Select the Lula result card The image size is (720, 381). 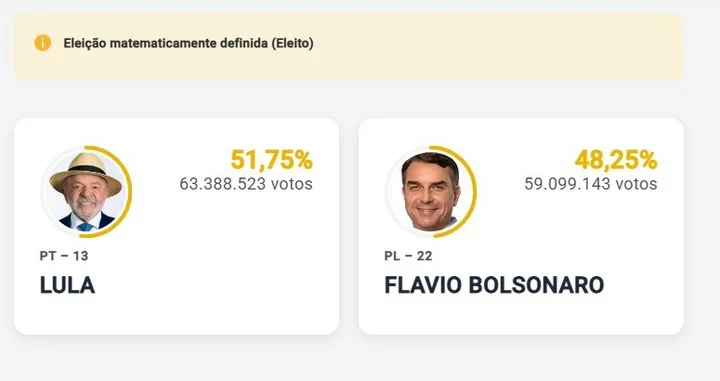pyautogui.click(x=176, y=226)
